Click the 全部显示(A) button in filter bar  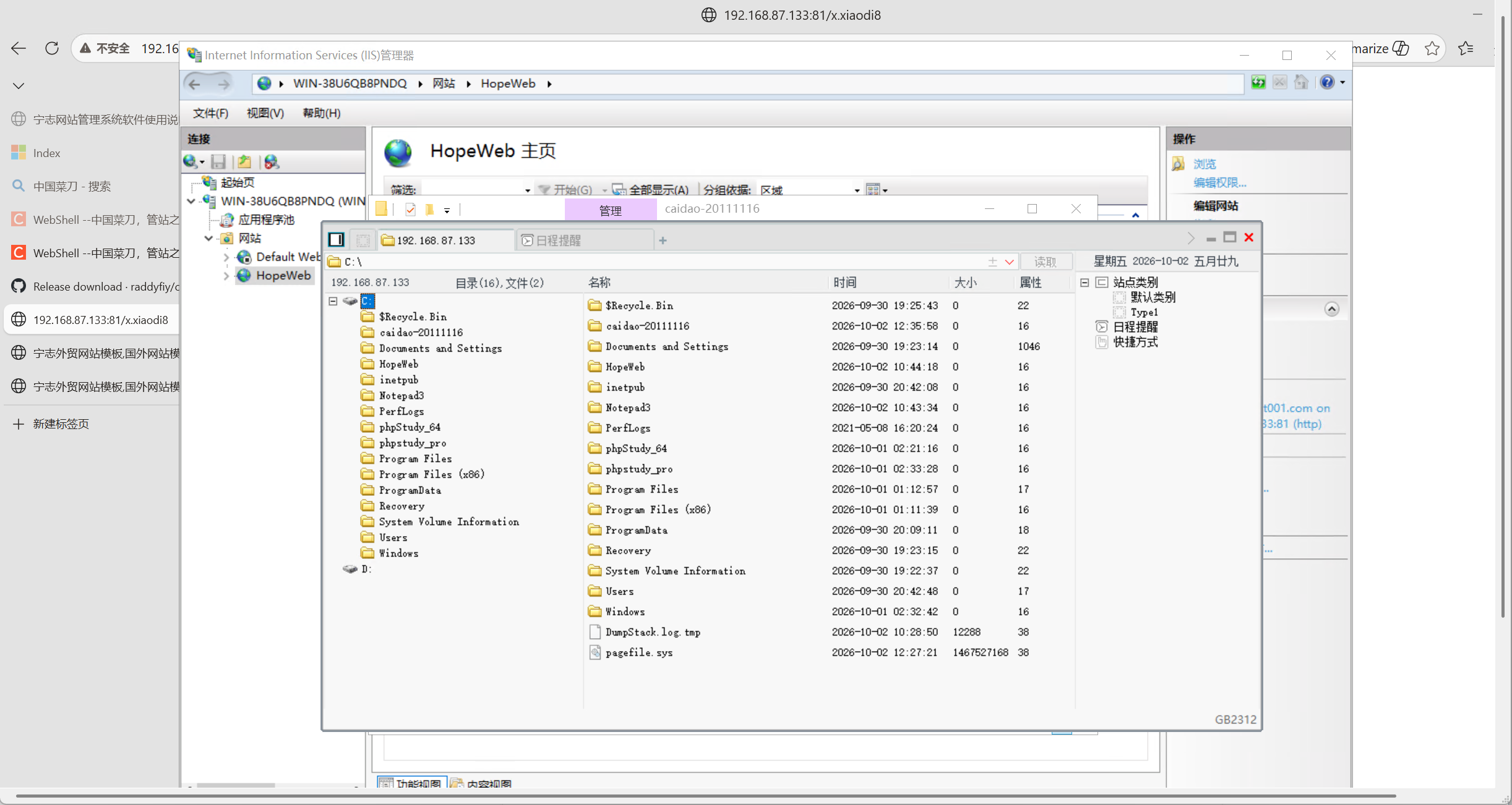650,190
